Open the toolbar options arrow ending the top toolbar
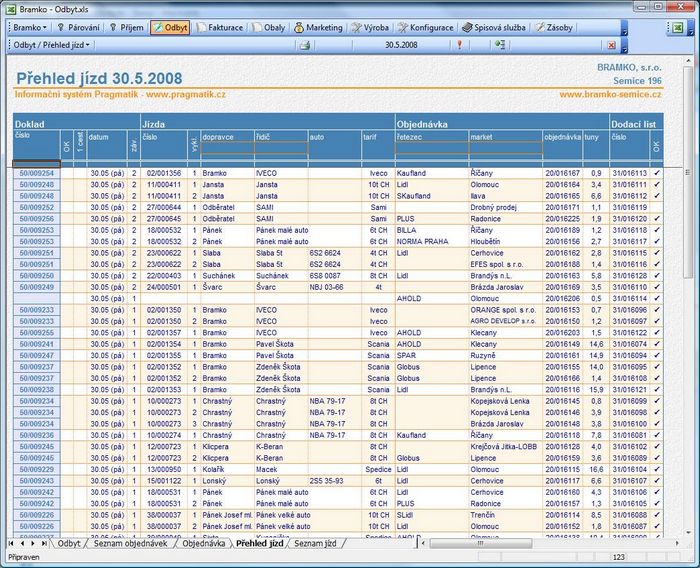 (x=625, y=29)
